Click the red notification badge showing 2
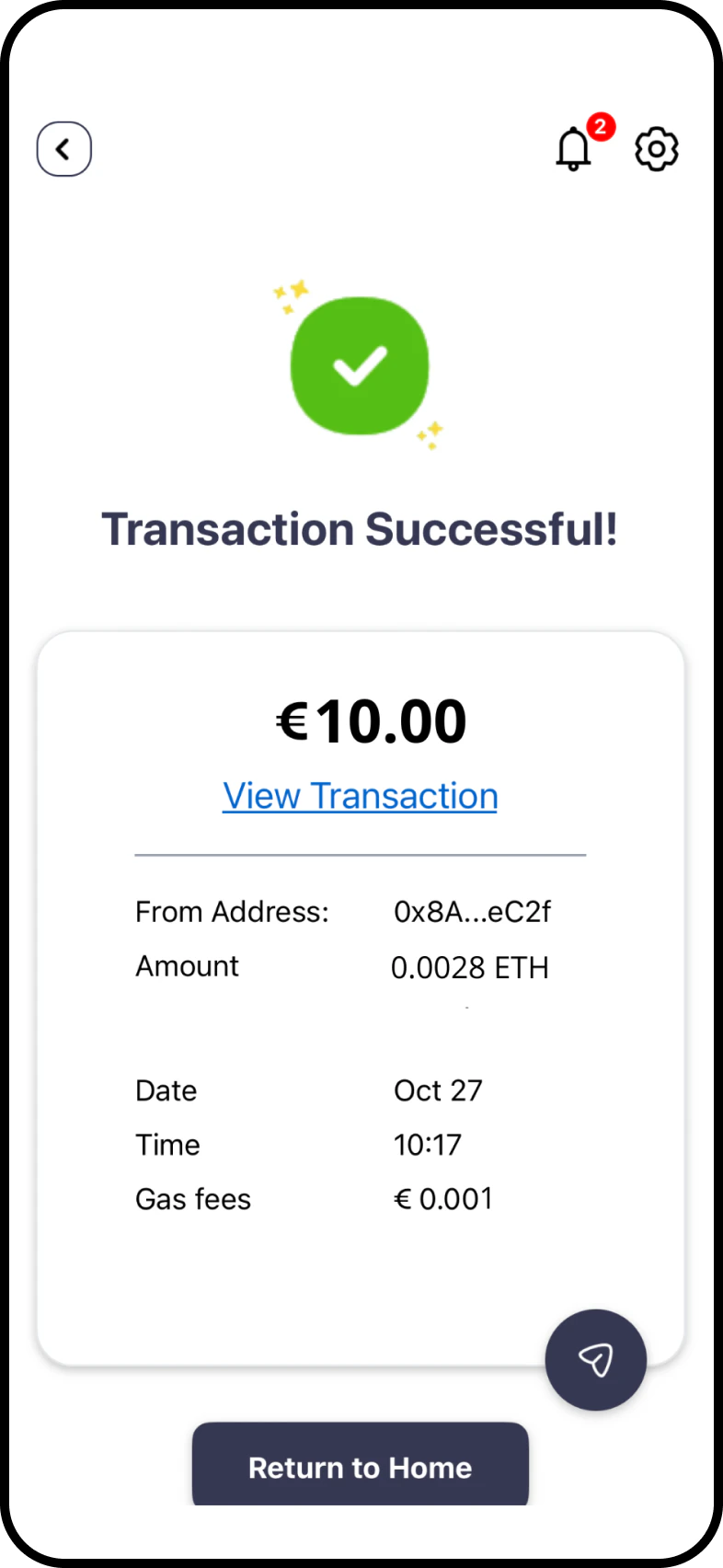The height and width of the screenshot is (1568, 723). tap(601, 126)
